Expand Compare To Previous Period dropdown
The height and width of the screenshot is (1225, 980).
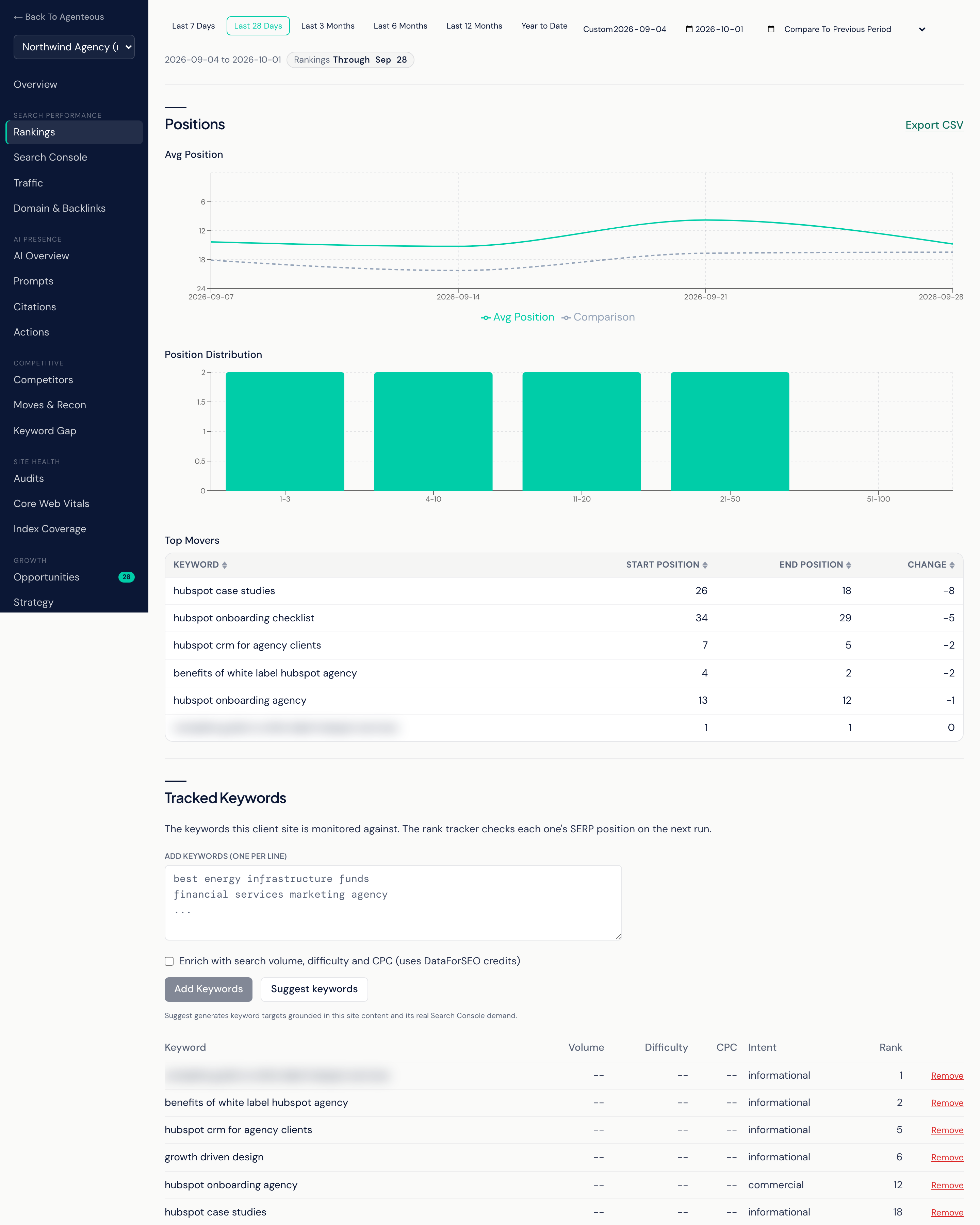click(854, 30)
